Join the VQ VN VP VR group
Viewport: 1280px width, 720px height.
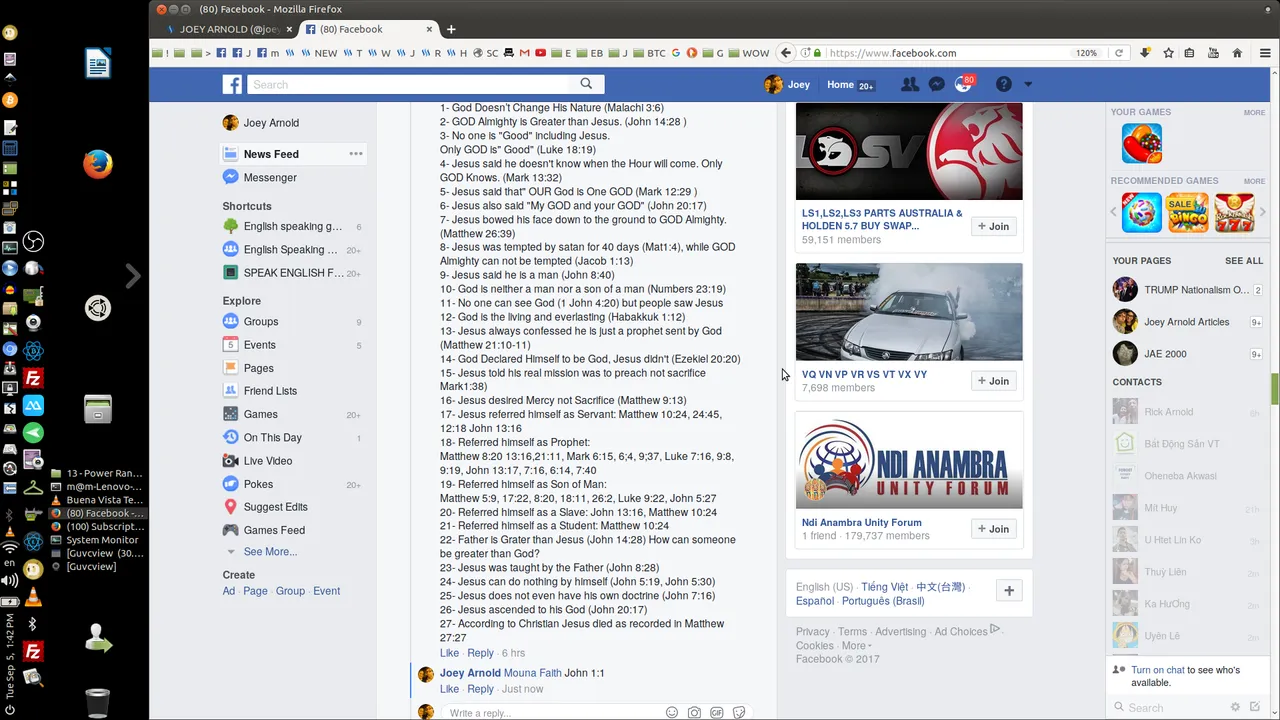tap(994, 381)
